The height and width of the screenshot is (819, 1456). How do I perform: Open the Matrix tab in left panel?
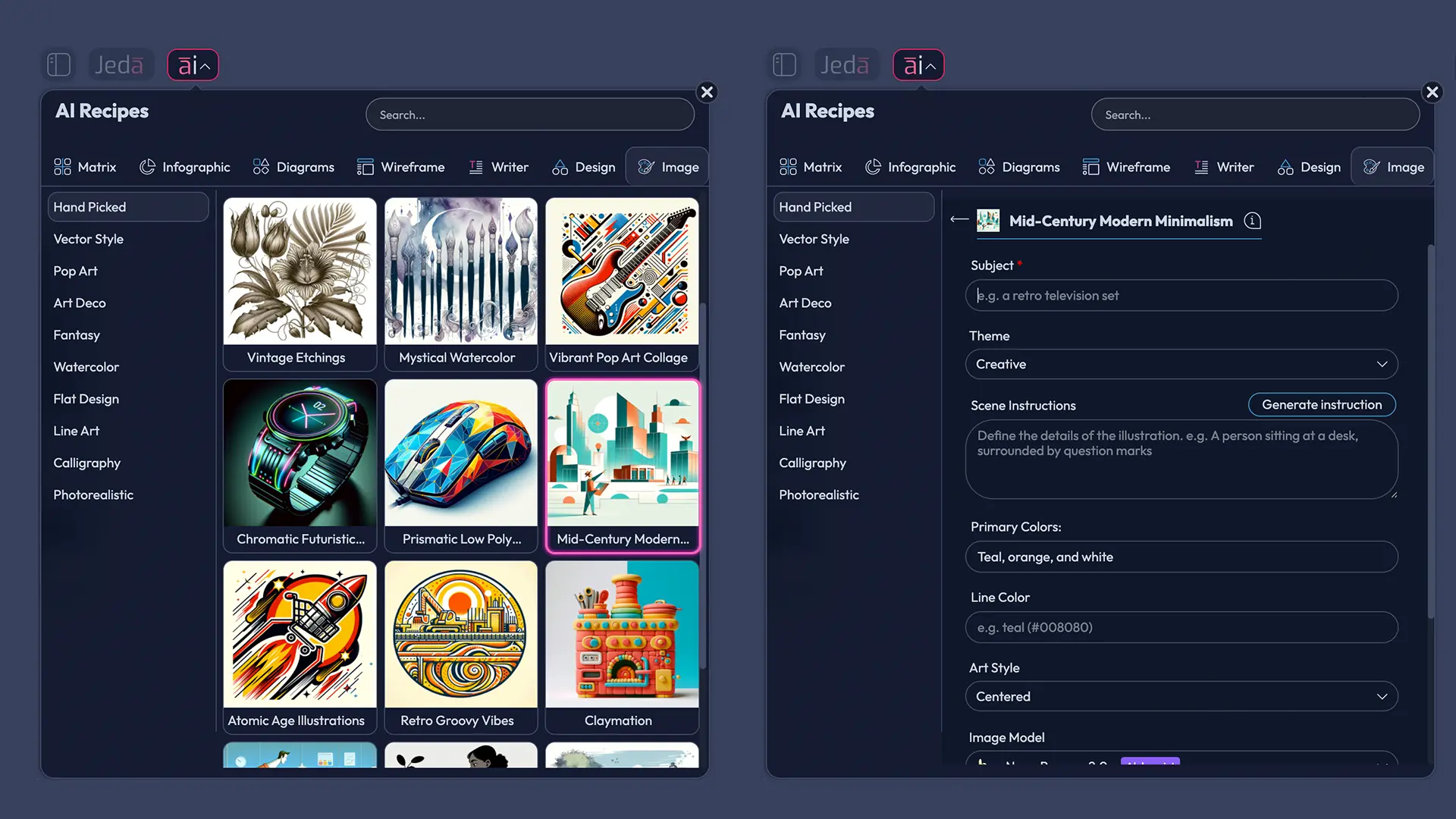click(85, 167)
